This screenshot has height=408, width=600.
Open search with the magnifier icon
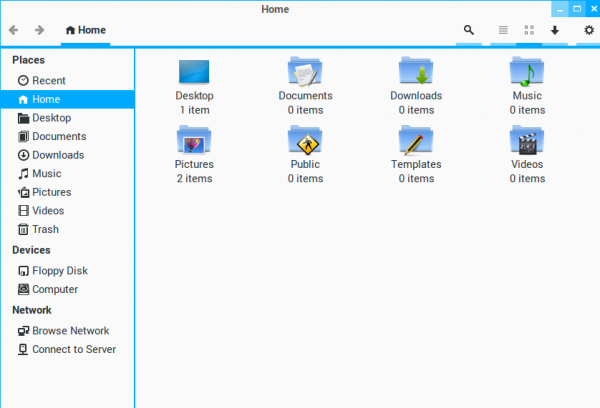pyautogui.click(x=469, y=30)
